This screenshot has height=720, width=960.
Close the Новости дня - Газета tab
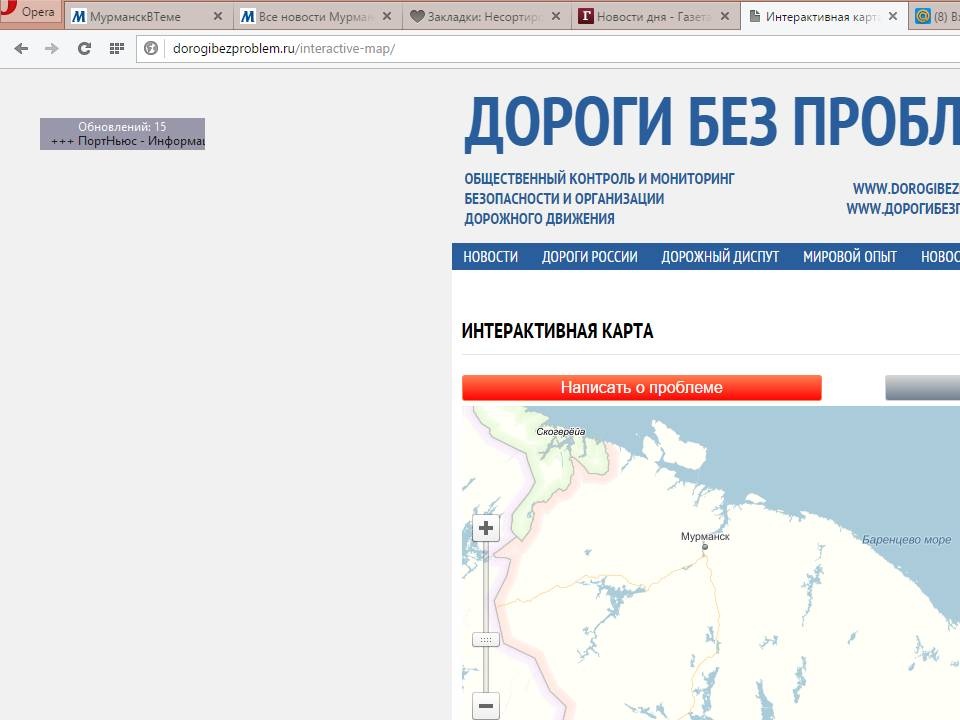(725, 17)
